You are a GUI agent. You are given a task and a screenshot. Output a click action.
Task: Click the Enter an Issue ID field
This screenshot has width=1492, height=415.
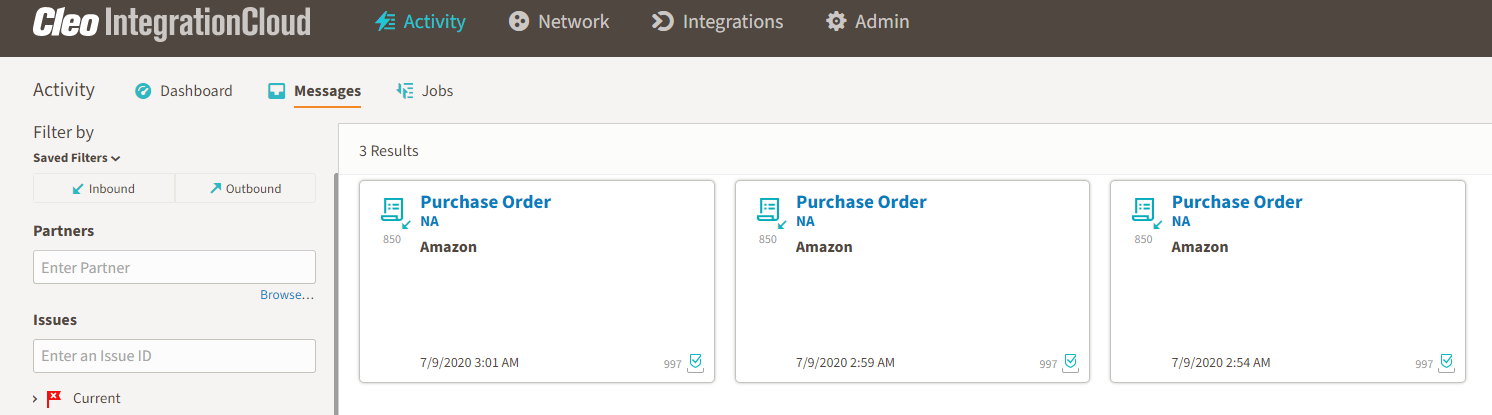pos(174,356)
